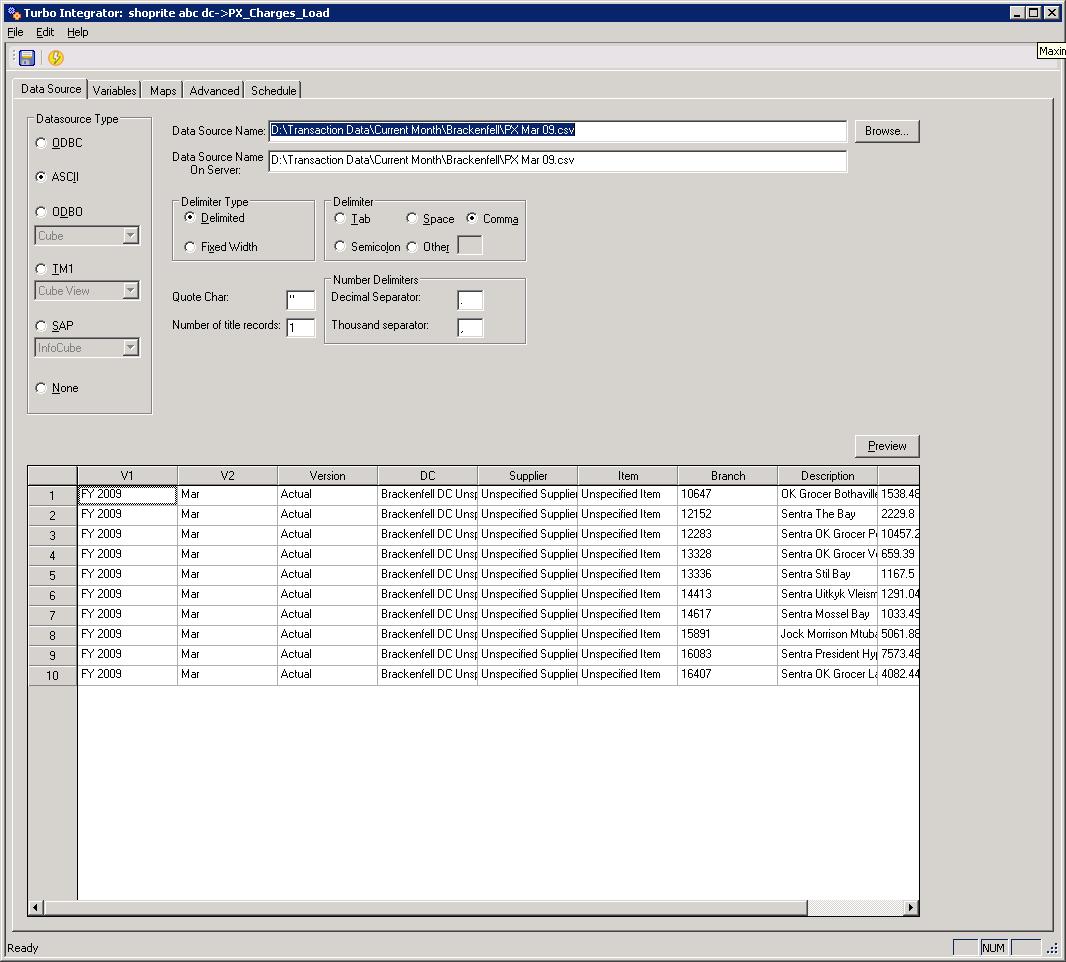Click the Thousand separator input field

pyautogui.click(x=470, y=328)
